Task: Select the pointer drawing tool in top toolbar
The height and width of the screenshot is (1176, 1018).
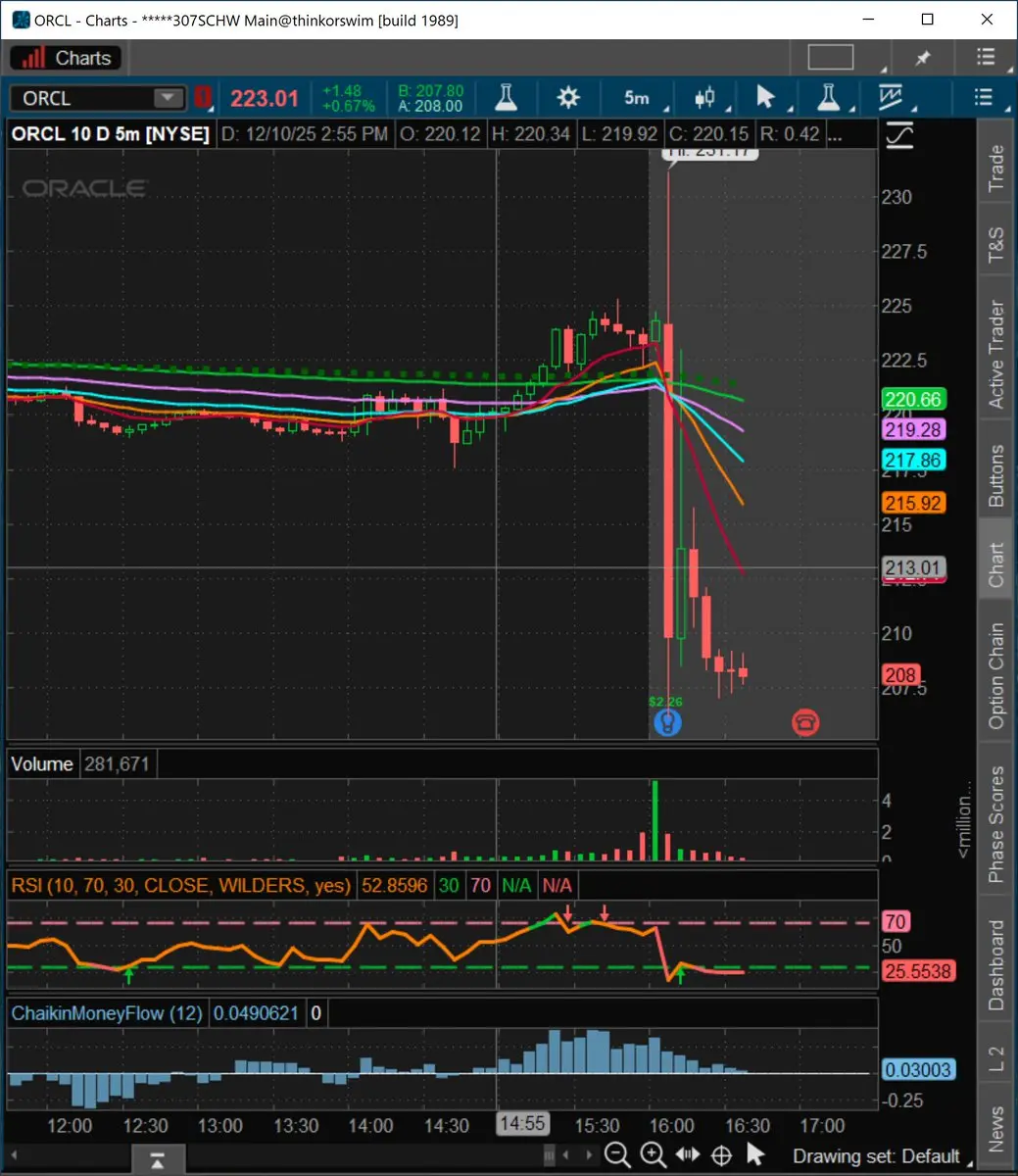Action: pyautogui.click(x=766, y=97)
